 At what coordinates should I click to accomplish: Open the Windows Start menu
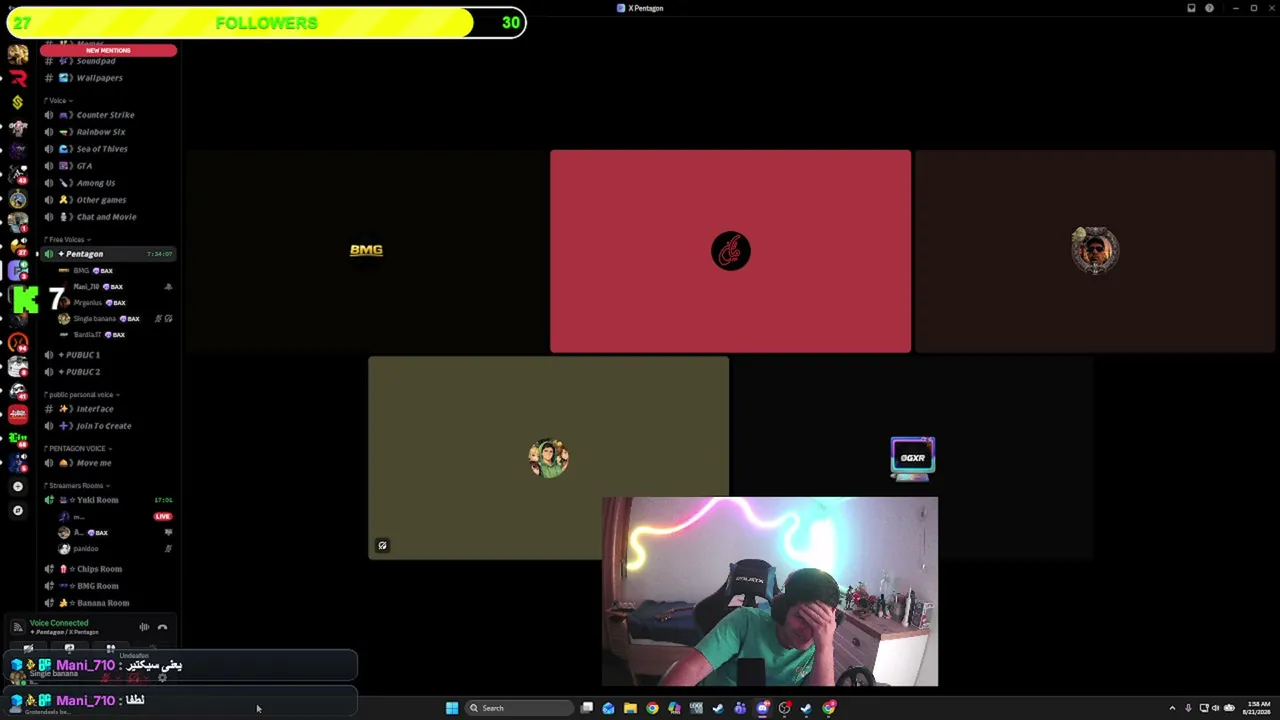(452, 708)
